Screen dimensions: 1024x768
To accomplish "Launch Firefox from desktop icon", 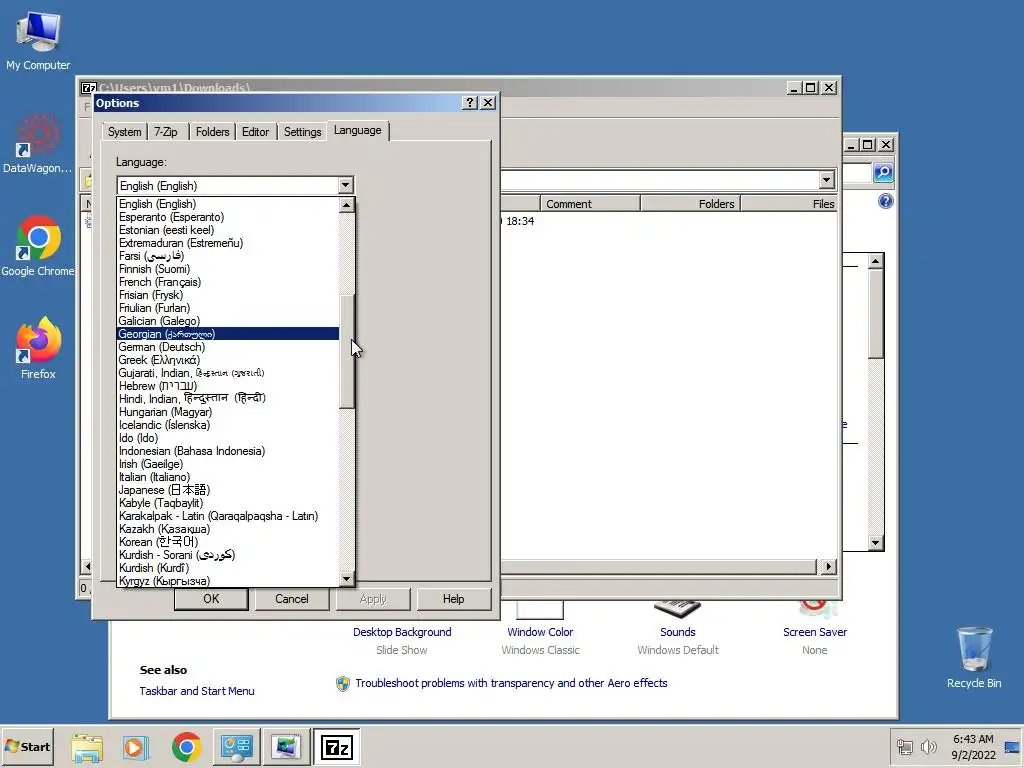I will click(38, 349).
